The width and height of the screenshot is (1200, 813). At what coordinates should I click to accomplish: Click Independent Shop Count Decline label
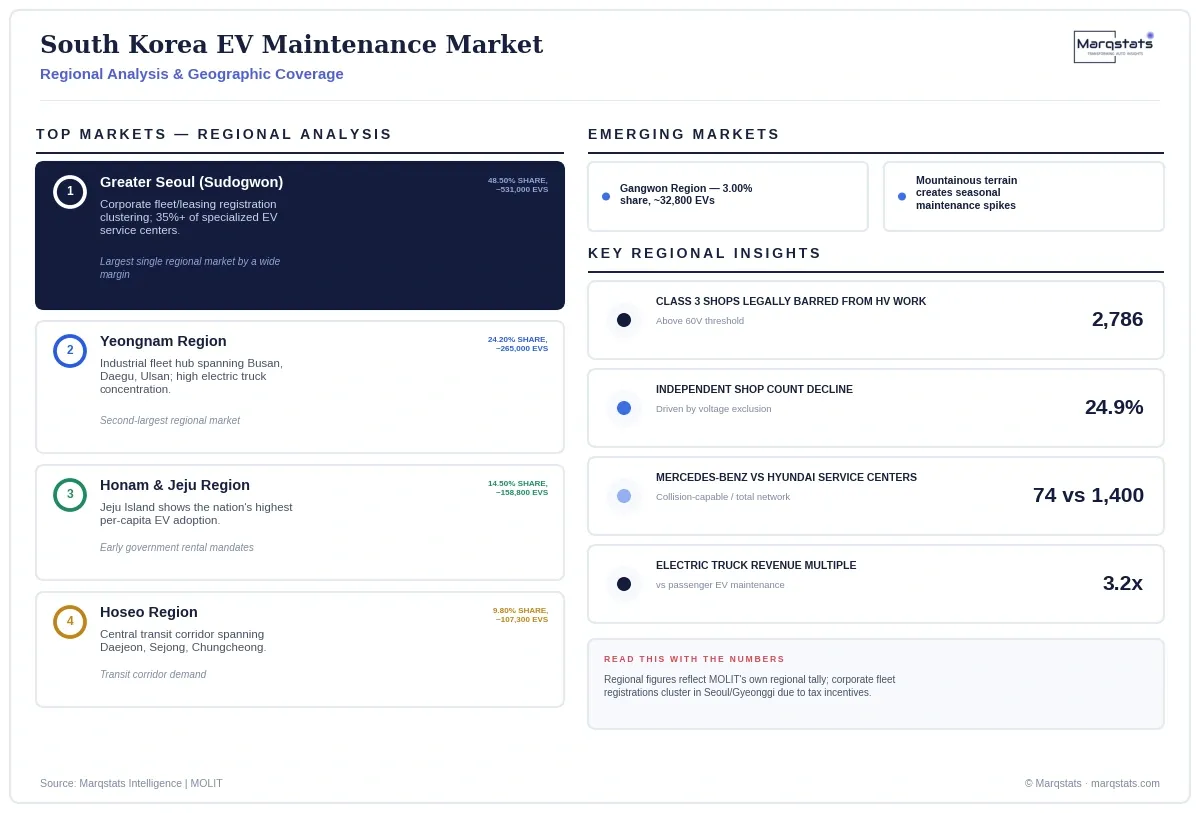click(x=754, y=389)
